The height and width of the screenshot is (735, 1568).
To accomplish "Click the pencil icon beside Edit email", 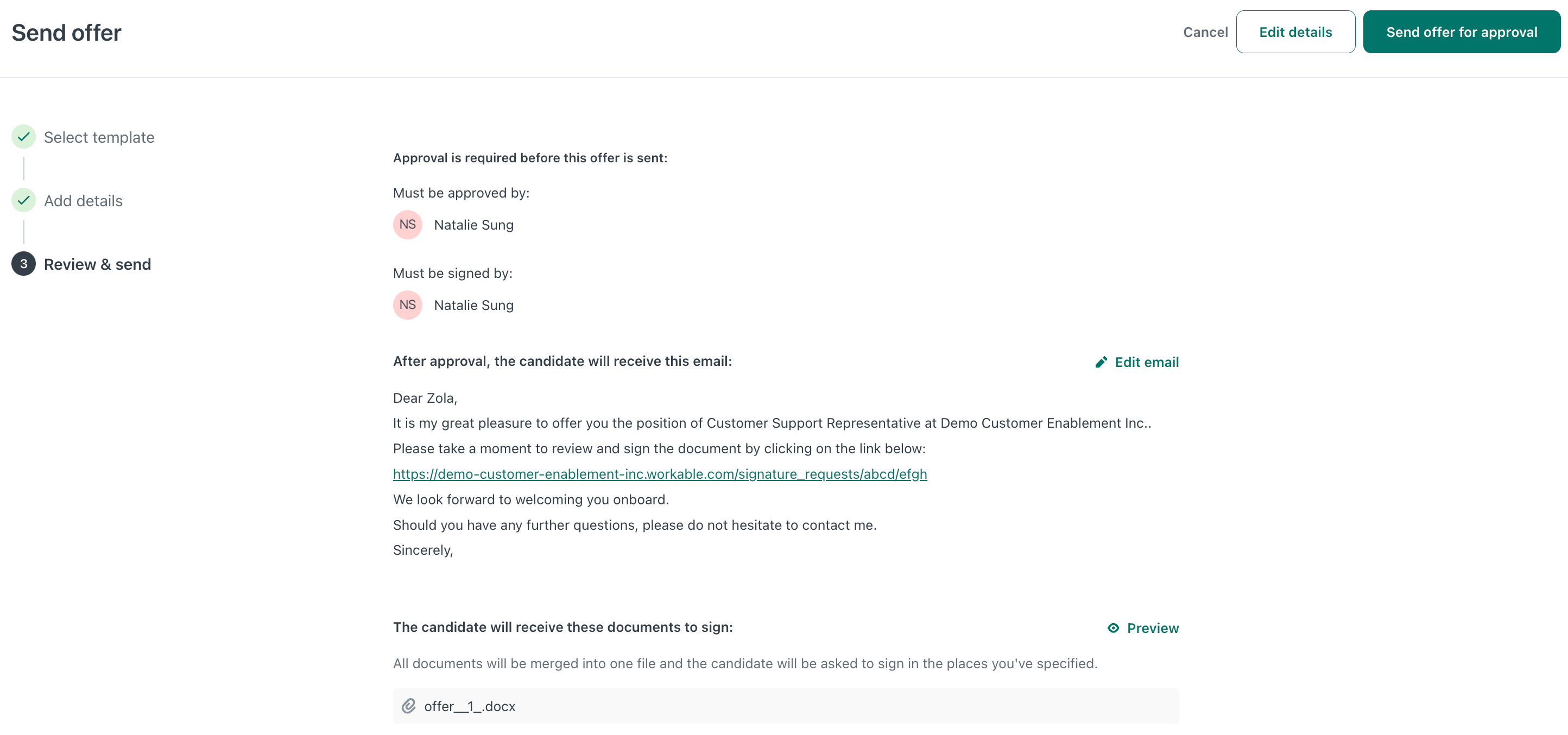I will [x=1101, y=362].
